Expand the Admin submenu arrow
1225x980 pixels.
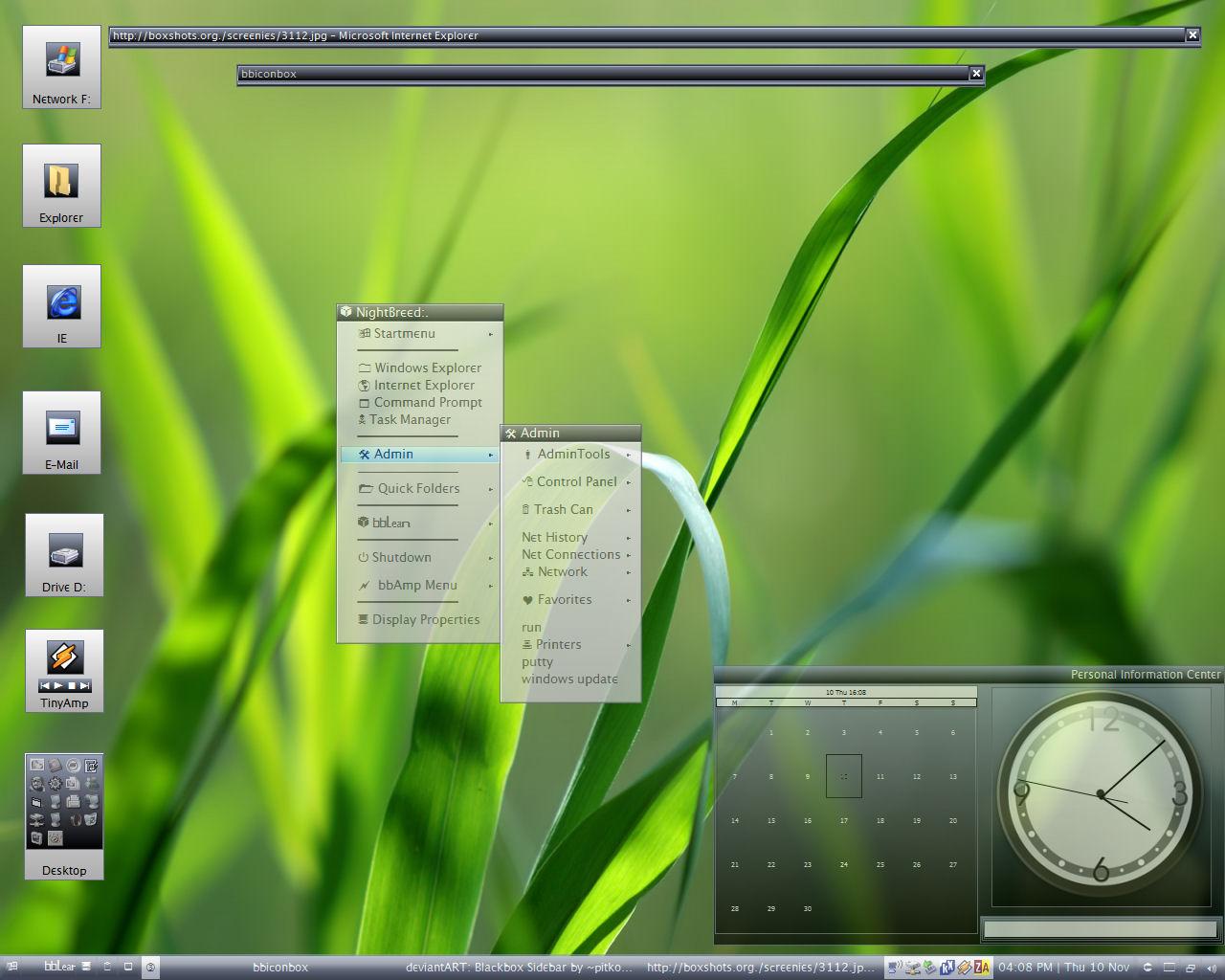[x=491, y=455]
